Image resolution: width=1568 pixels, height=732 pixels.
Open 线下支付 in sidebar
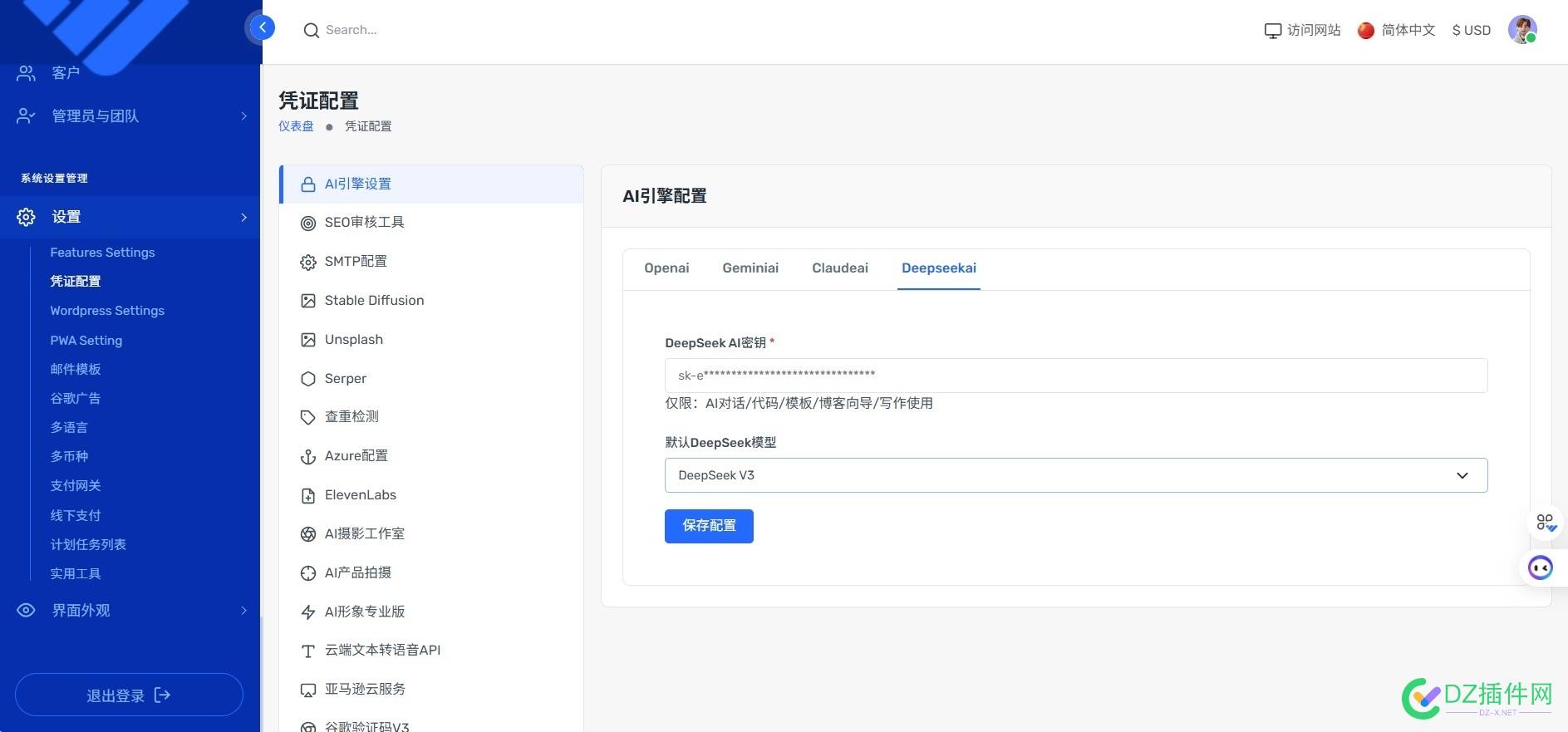[76, 515]
